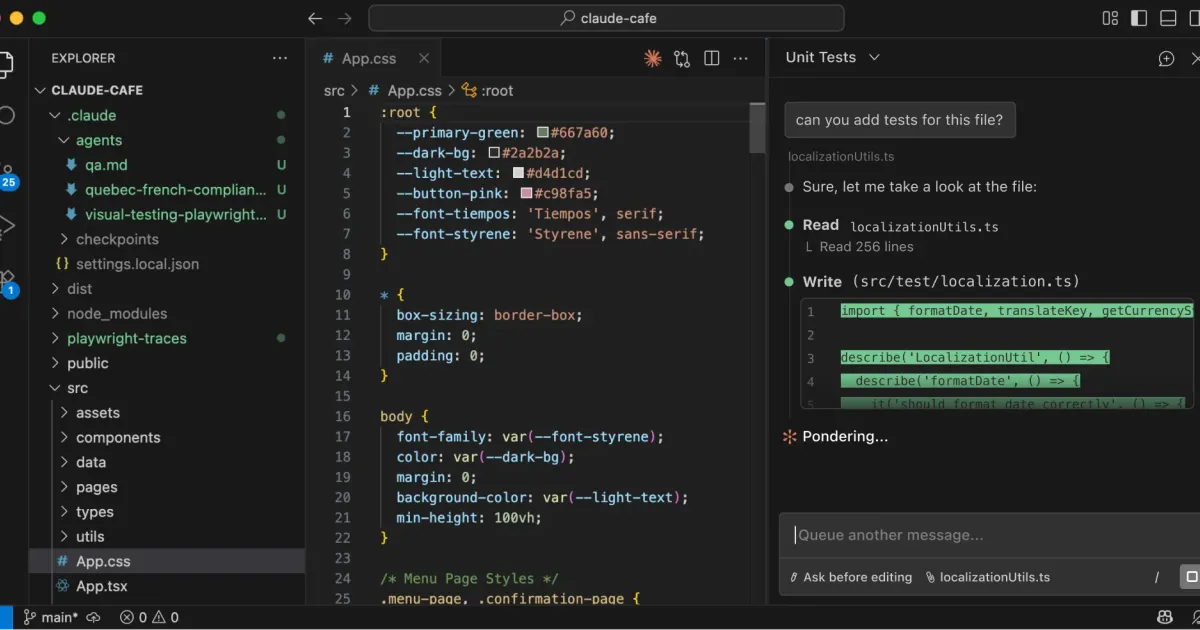Toggle the bottom panel layout button
1200x630 pixels.
click(x=1168, y=18)
